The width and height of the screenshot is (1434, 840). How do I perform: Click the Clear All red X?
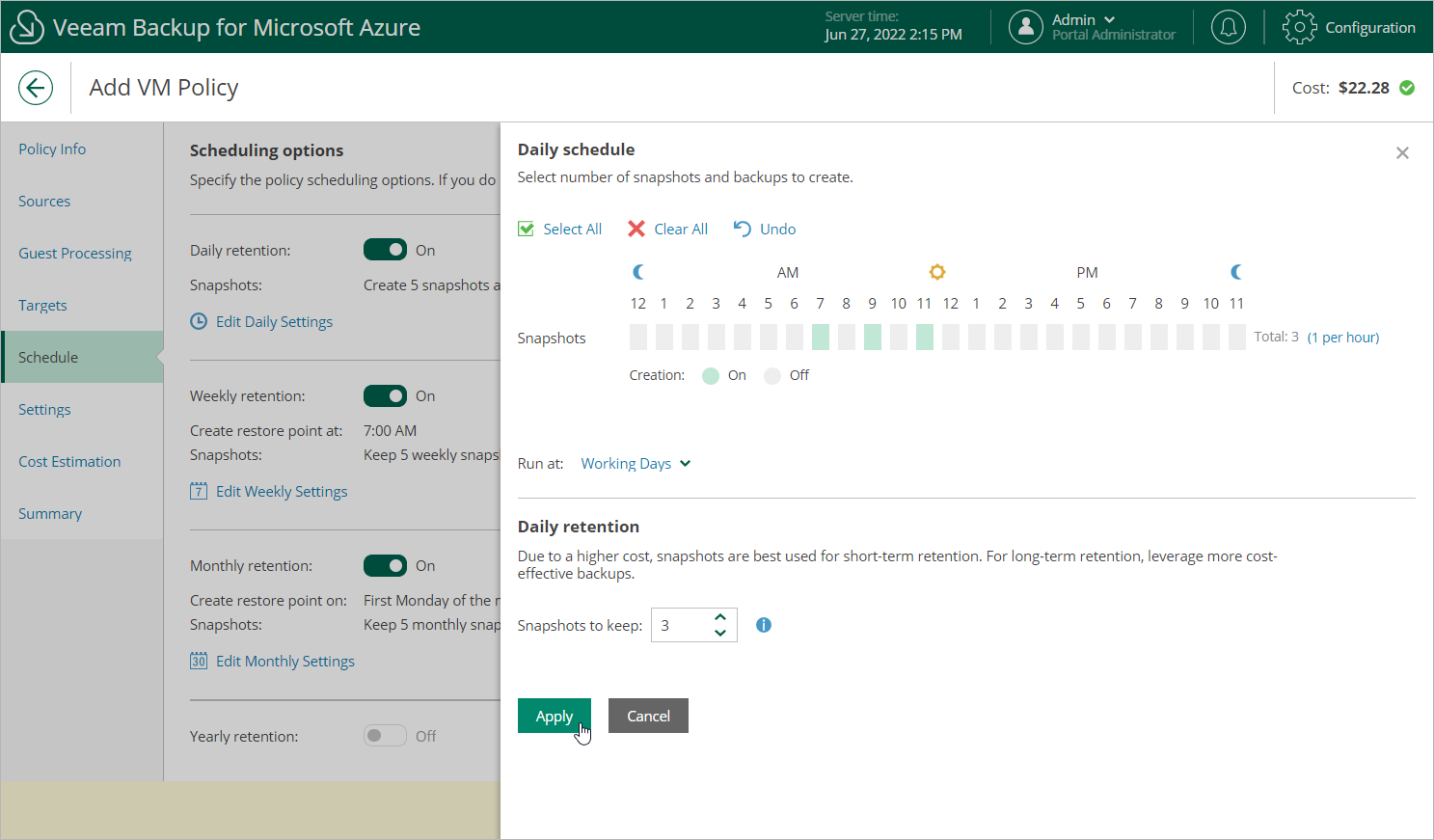pyautogui.click(x=636, y=229)
